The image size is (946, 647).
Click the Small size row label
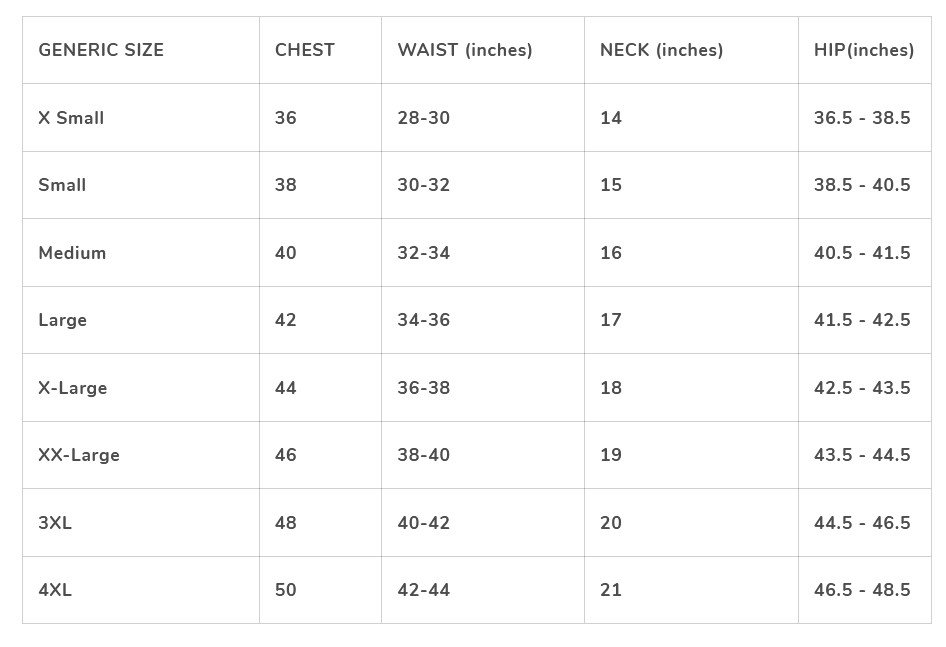click(x=62, y=185)
